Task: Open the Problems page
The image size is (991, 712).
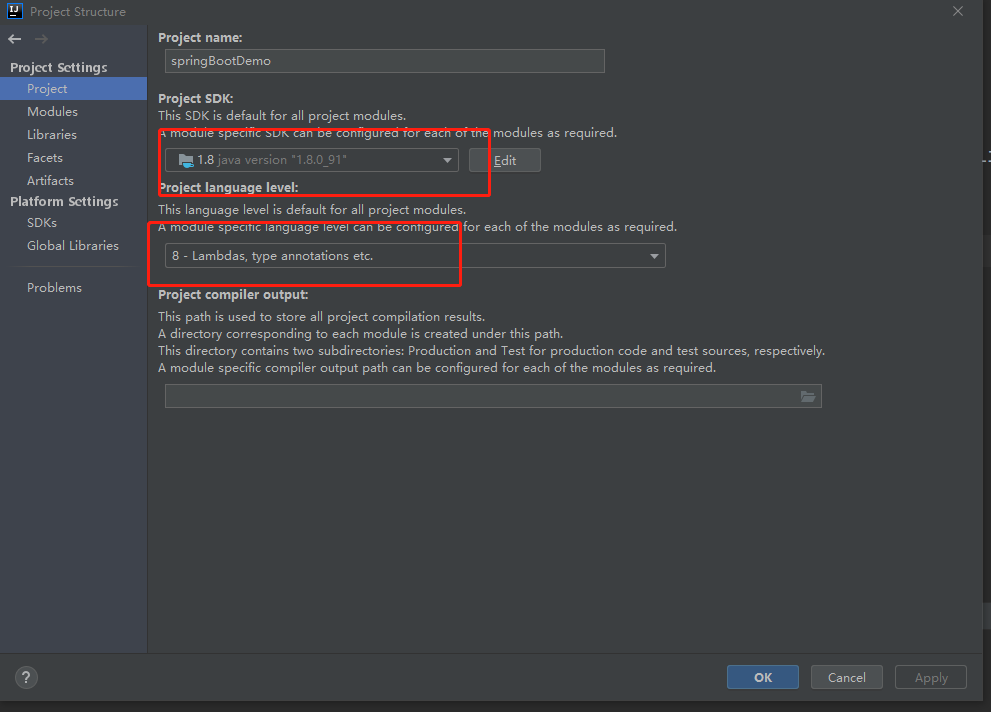Action: (54, 287)
